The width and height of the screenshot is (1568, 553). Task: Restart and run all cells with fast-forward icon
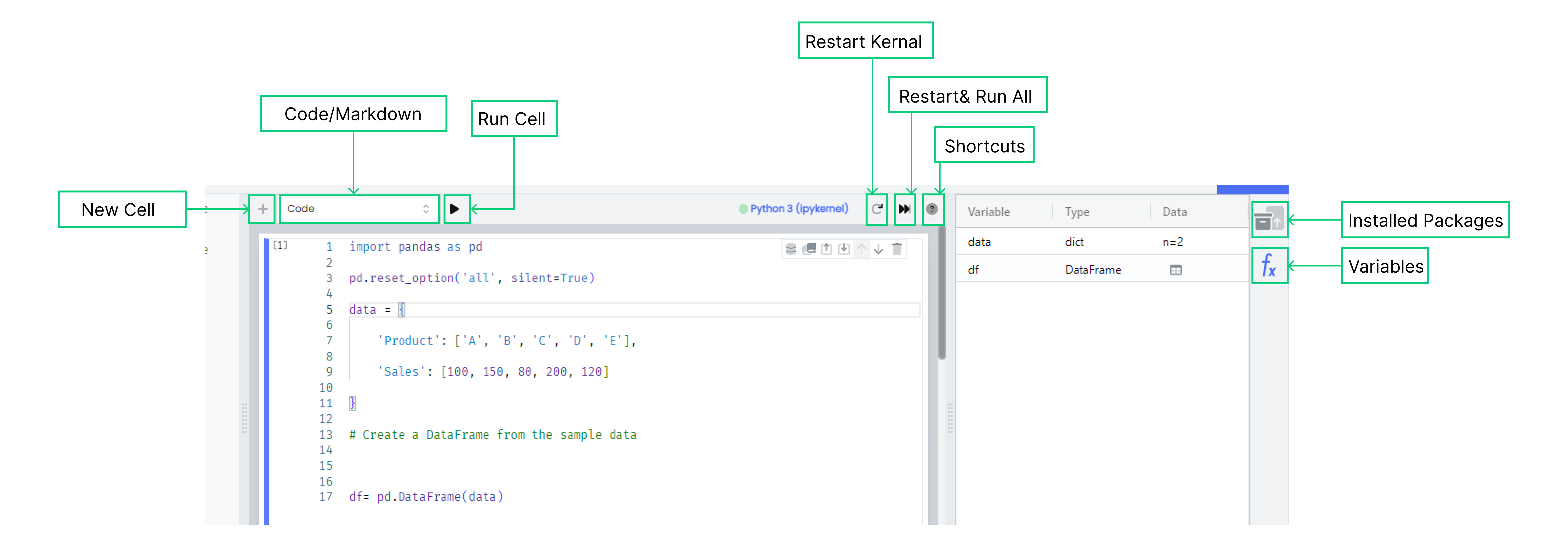tap(904, 209)
